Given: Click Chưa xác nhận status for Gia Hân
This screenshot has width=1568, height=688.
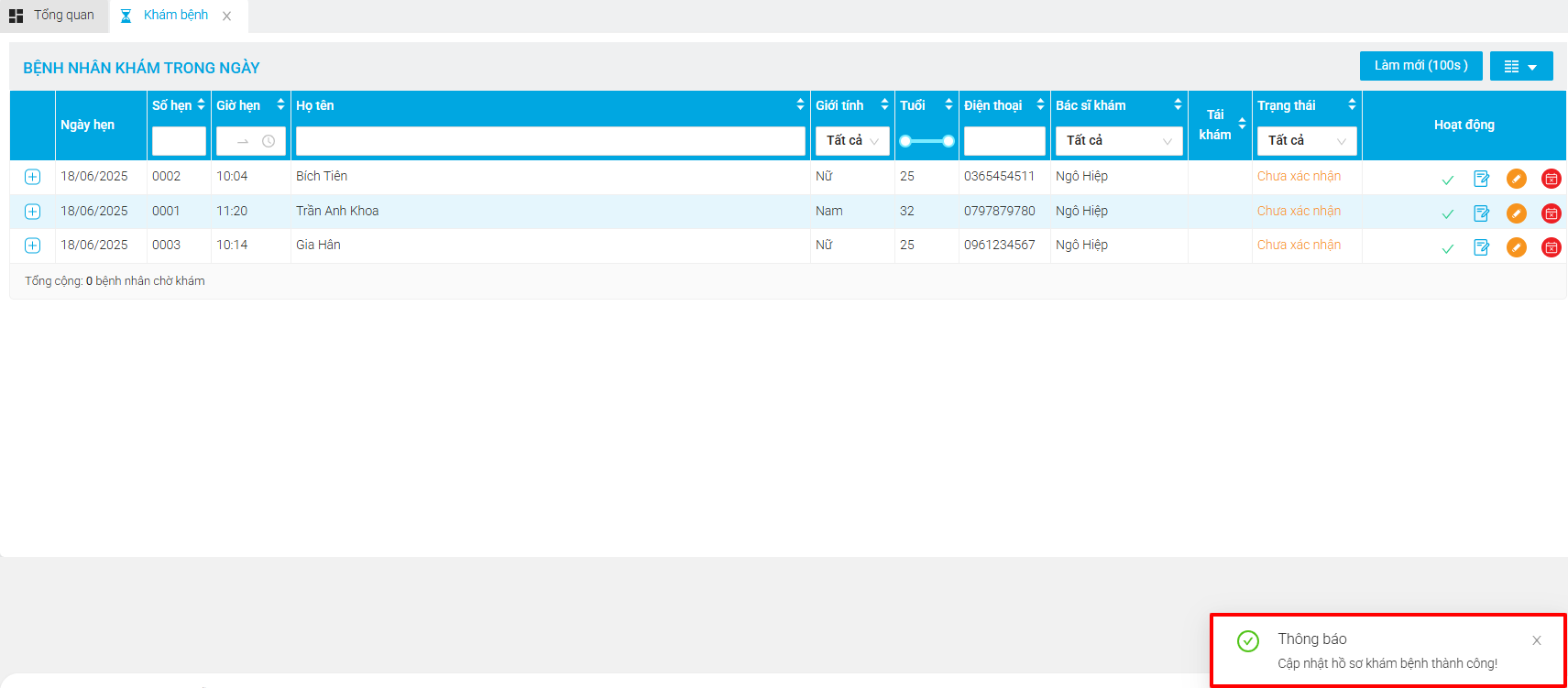Looking at the screenshot, I should click(1299, 246).
